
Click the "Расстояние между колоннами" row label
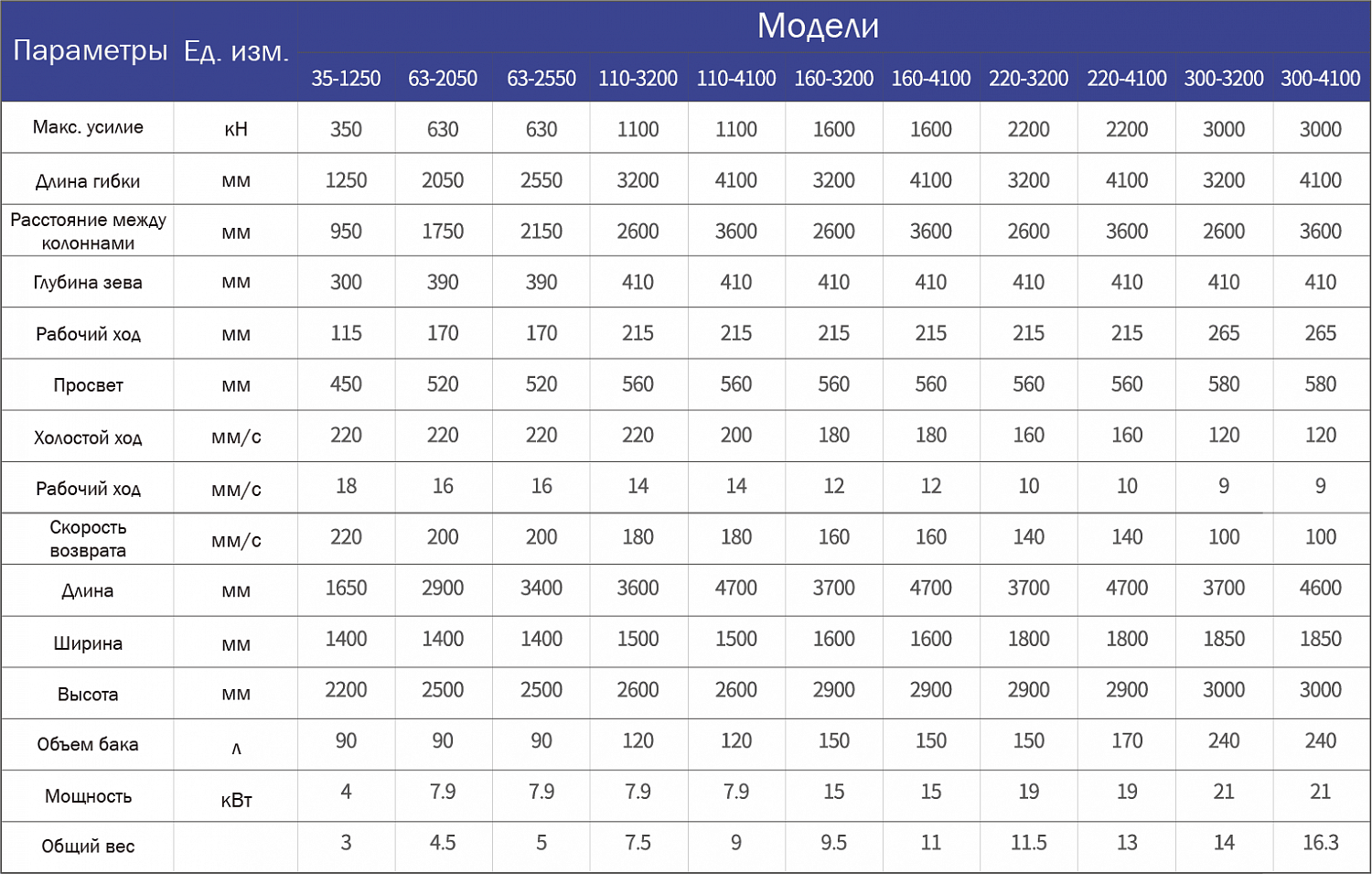(88, 232)
